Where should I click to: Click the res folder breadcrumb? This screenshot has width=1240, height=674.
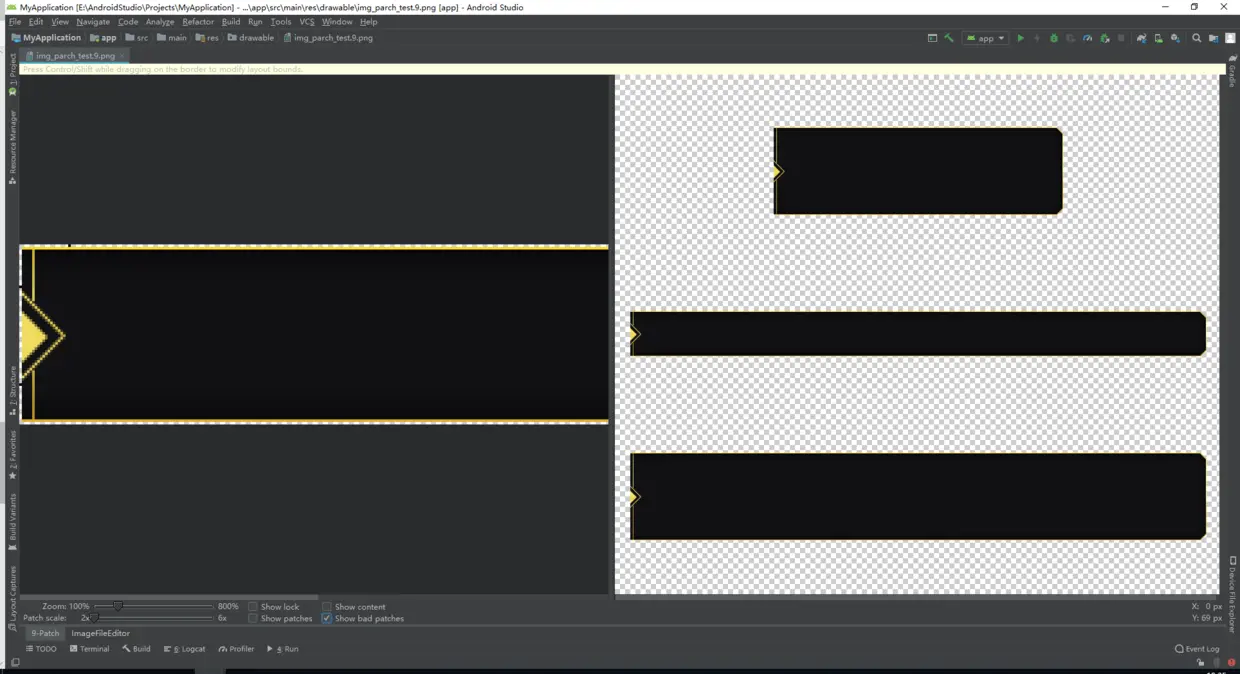[207, 38]
